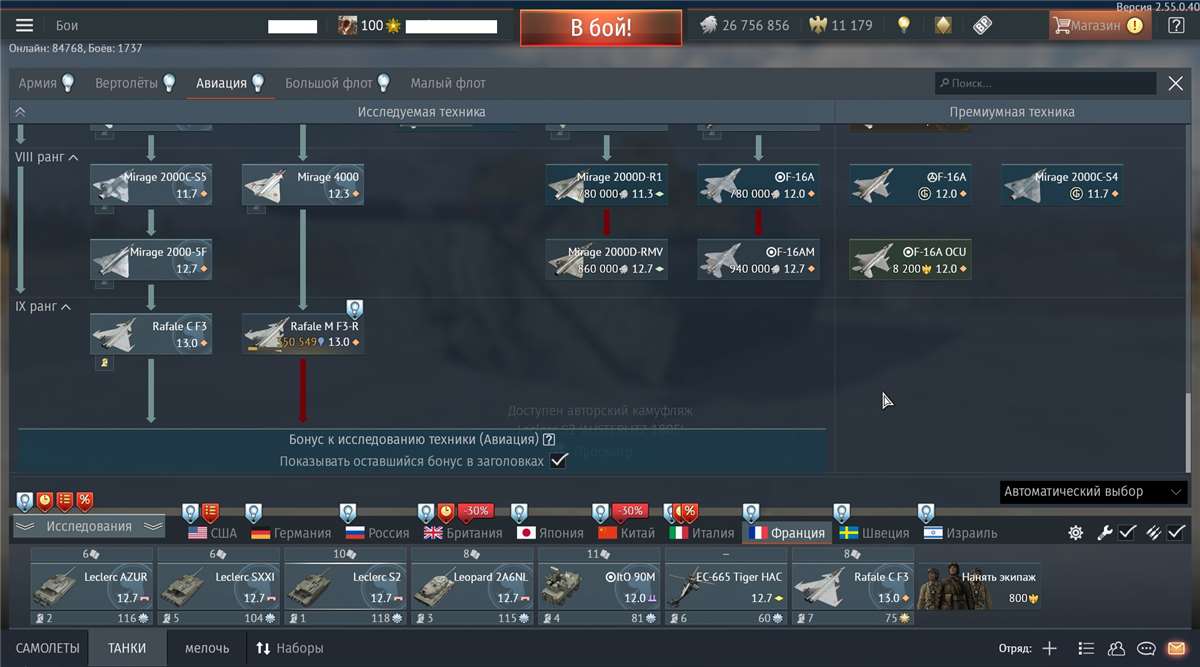Select the F-16AM aircraft card
The height and width of the screenshot is (667, 1200).
click(759, 260)
